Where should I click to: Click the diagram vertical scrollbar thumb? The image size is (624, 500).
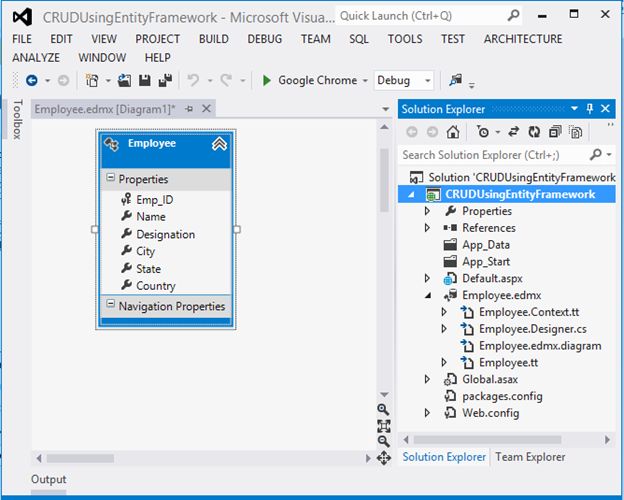point(384,180)
